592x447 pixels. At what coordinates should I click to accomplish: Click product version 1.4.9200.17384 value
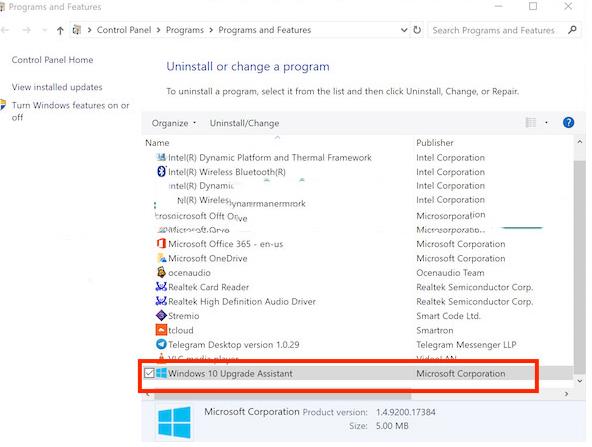click(405, 412)
